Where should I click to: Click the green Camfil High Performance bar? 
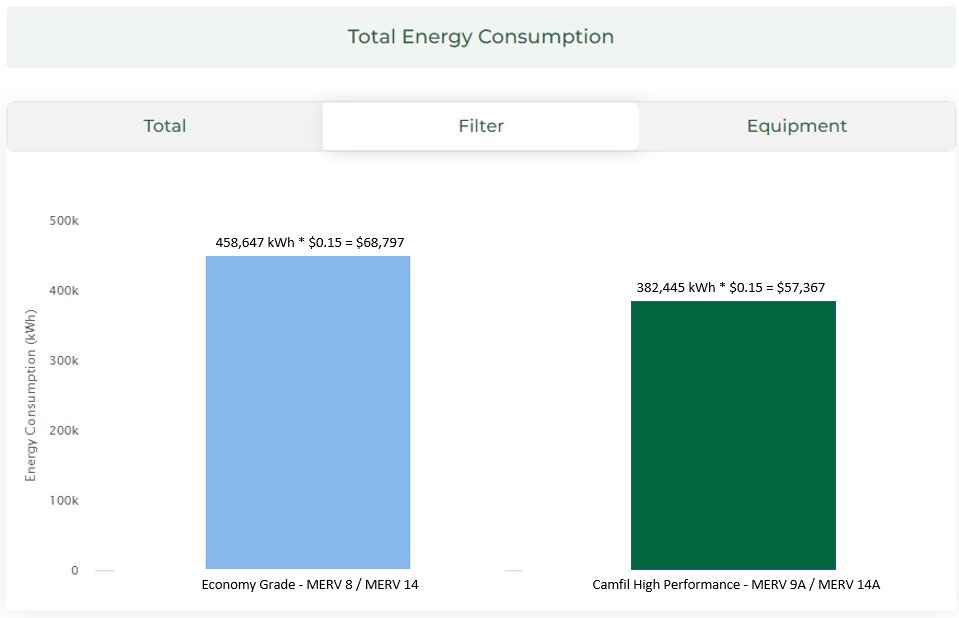point(733,435)
